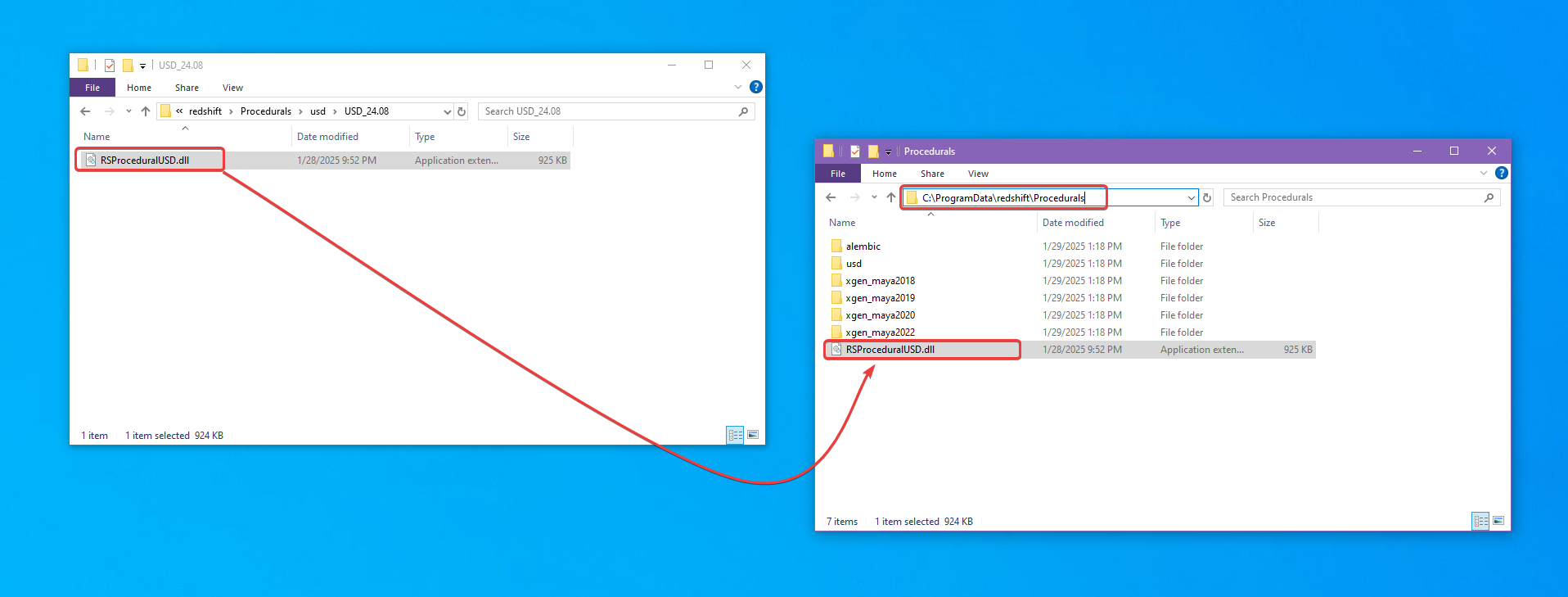Minimize the USD_24.08 window
Viewport: 1568px width, 597px height.
click(672, 65)
